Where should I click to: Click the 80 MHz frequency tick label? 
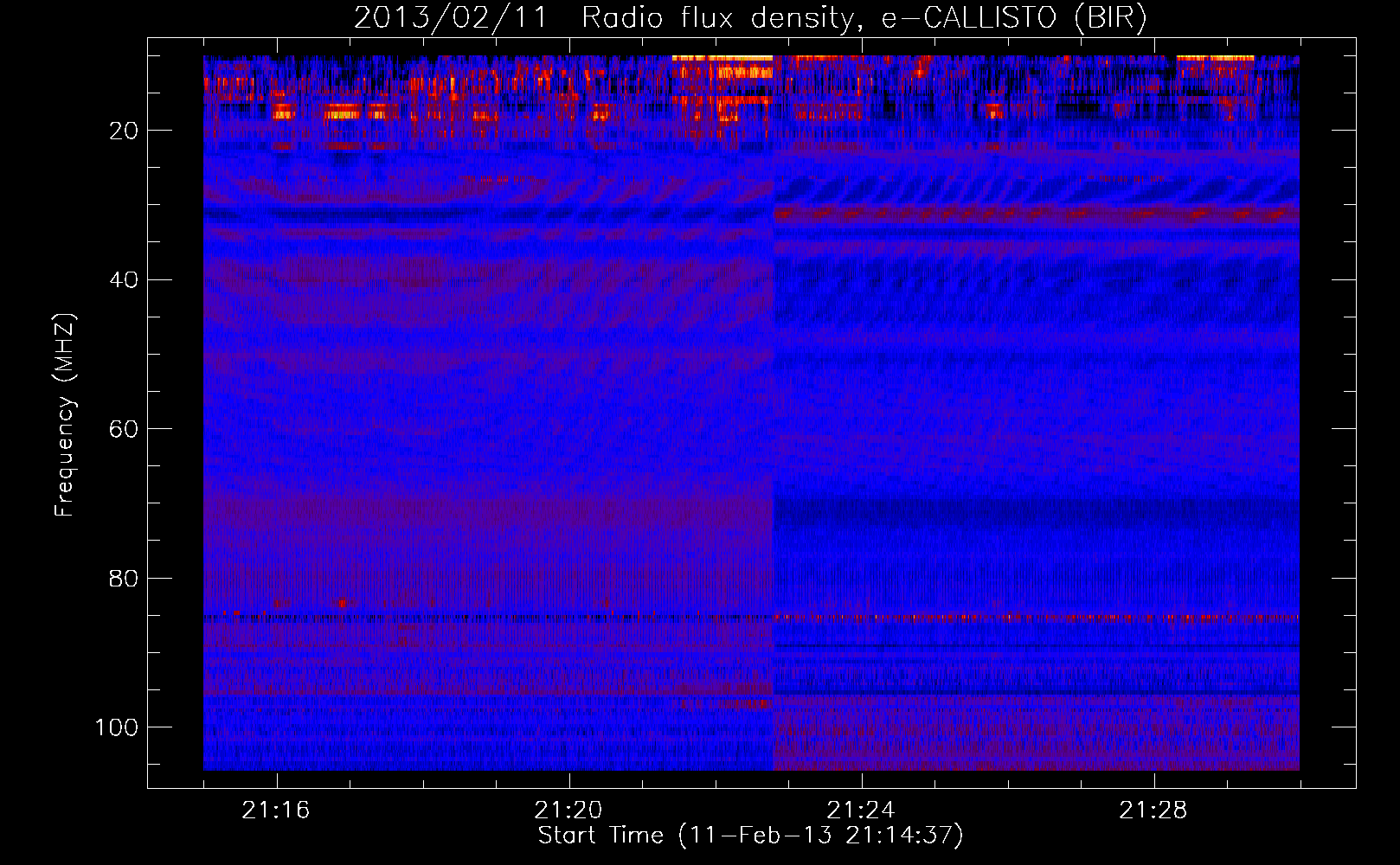[x=125, y=579]
